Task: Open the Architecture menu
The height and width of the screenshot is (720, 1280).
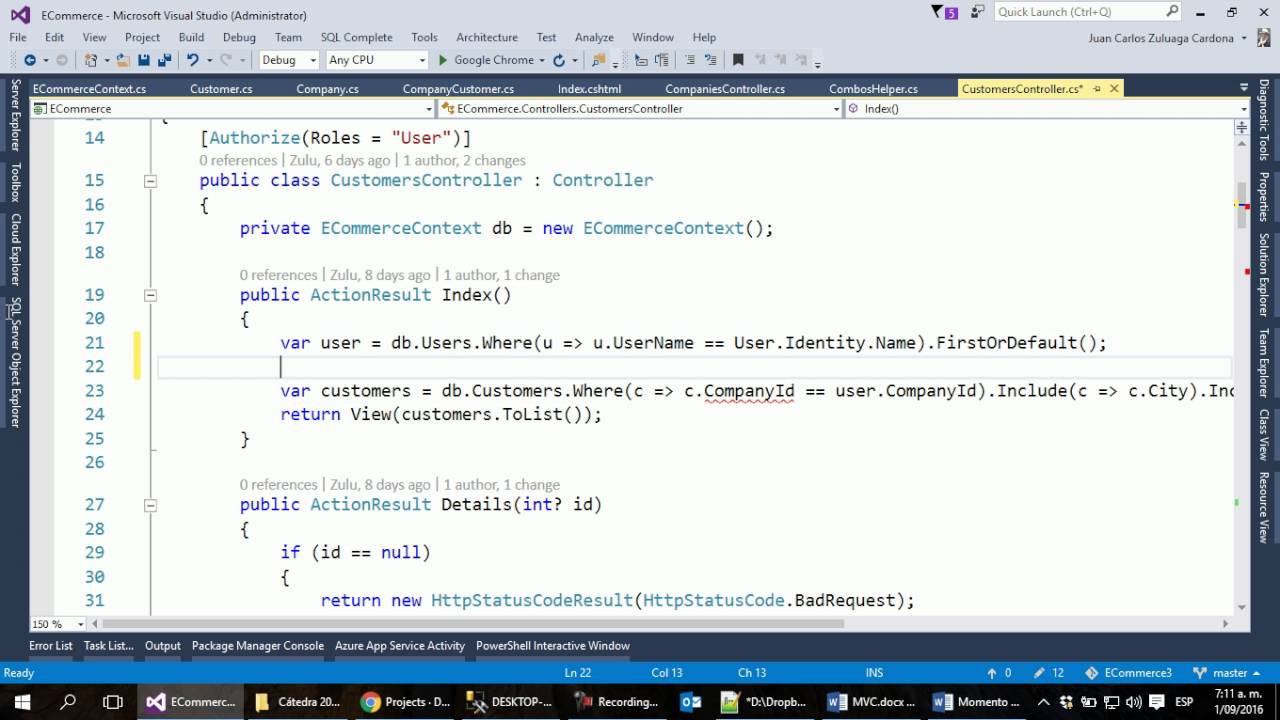Action: pyautogui.click(x=487, y=37)
